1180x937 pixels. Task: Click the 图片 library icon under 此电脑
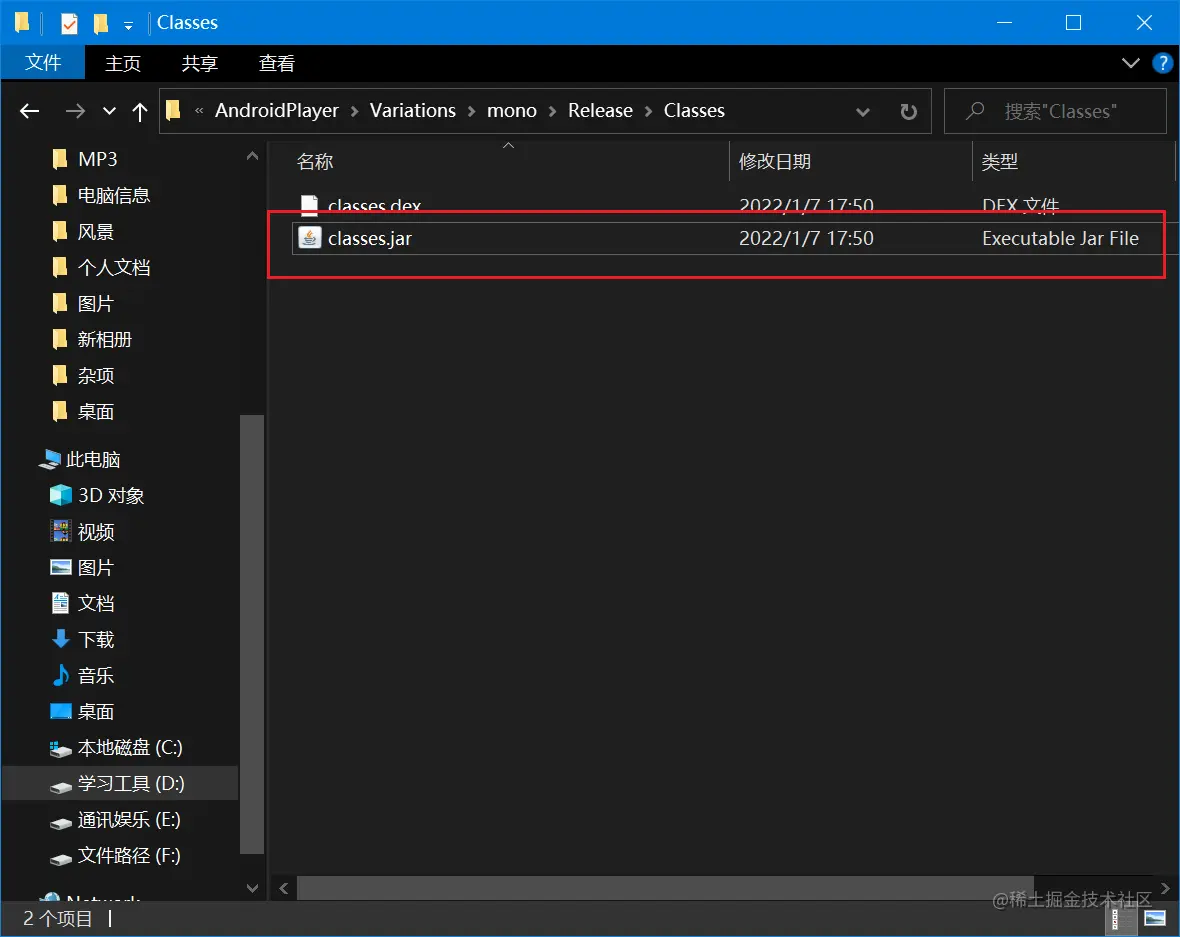pyautogui.click(x=60, y=567)
